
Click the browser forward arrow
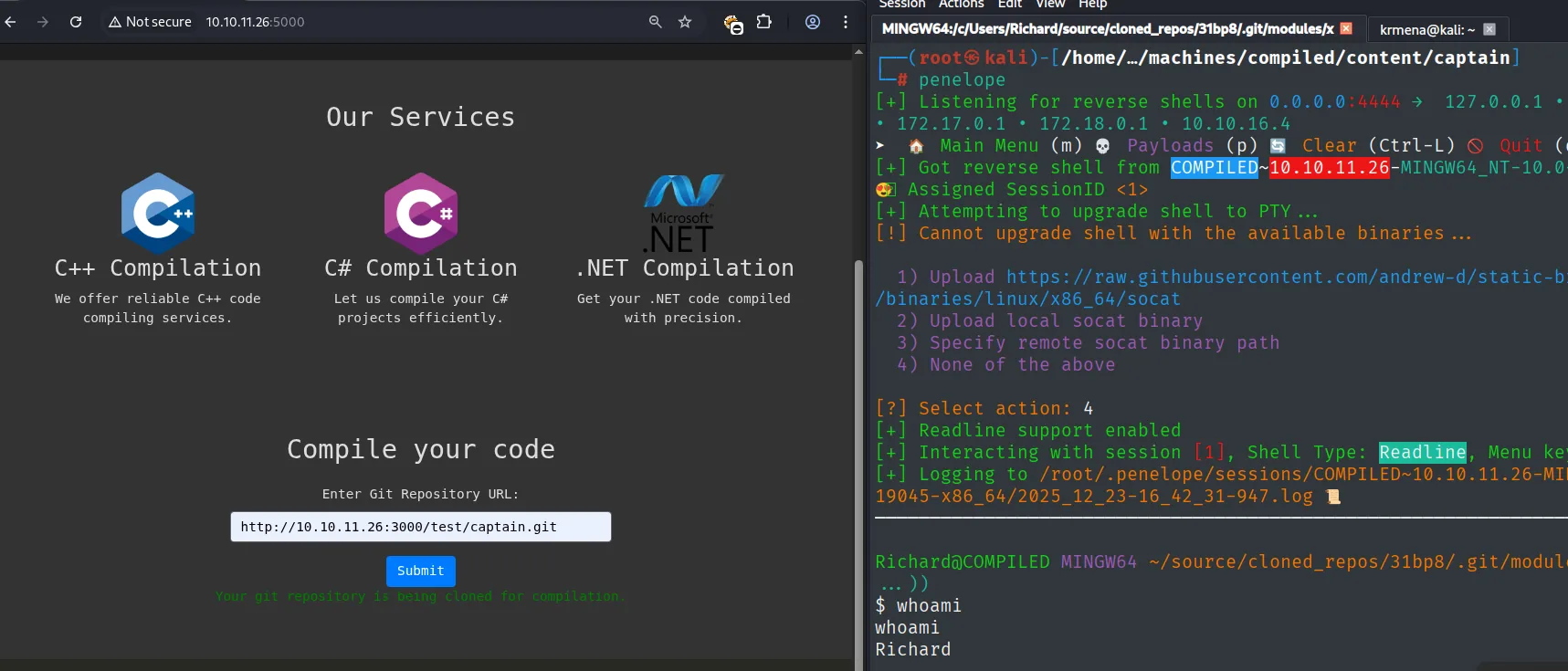(x=43, y=22)
